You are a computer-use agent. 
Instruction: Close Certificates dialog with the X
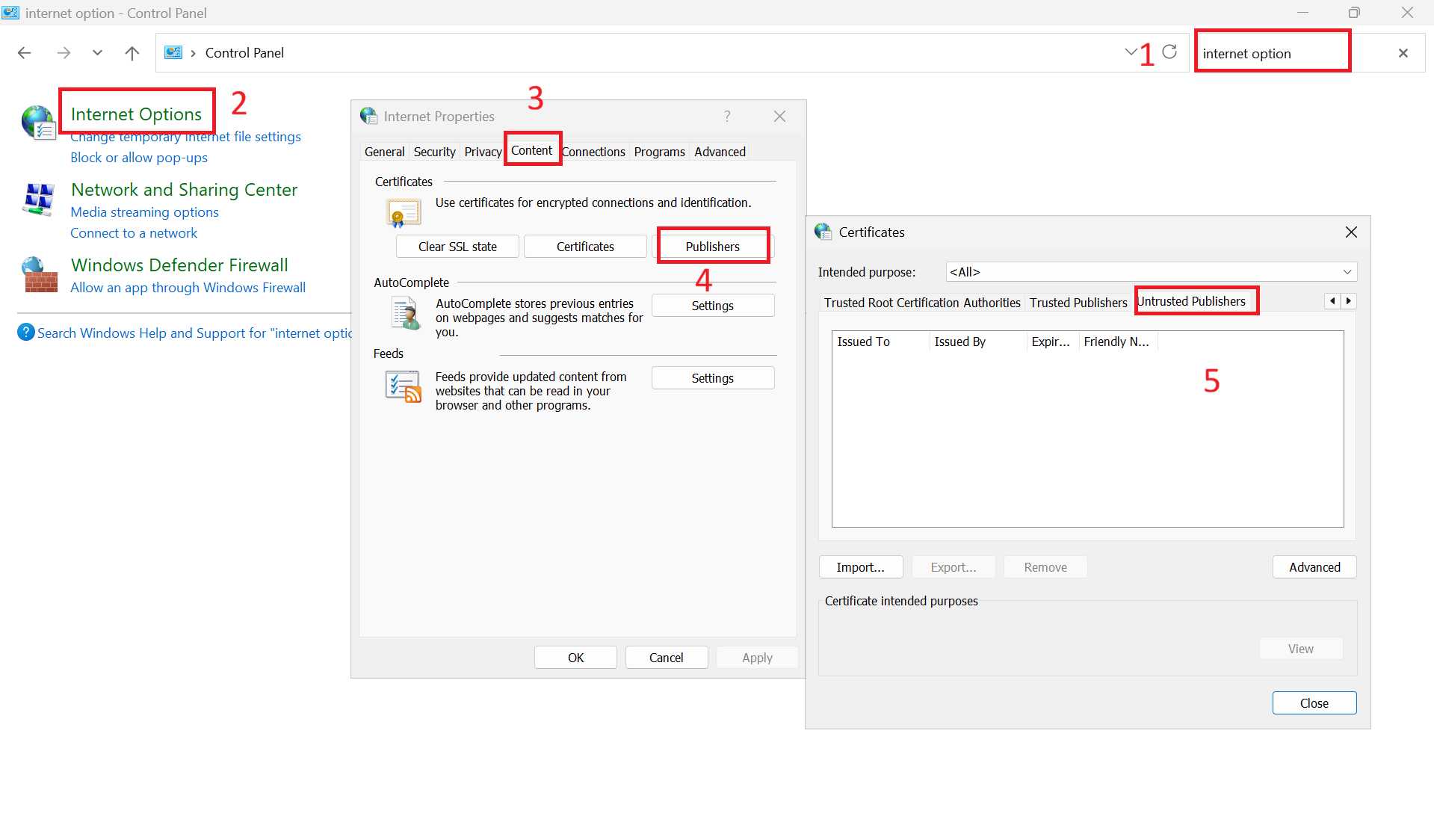[1351, 232]
